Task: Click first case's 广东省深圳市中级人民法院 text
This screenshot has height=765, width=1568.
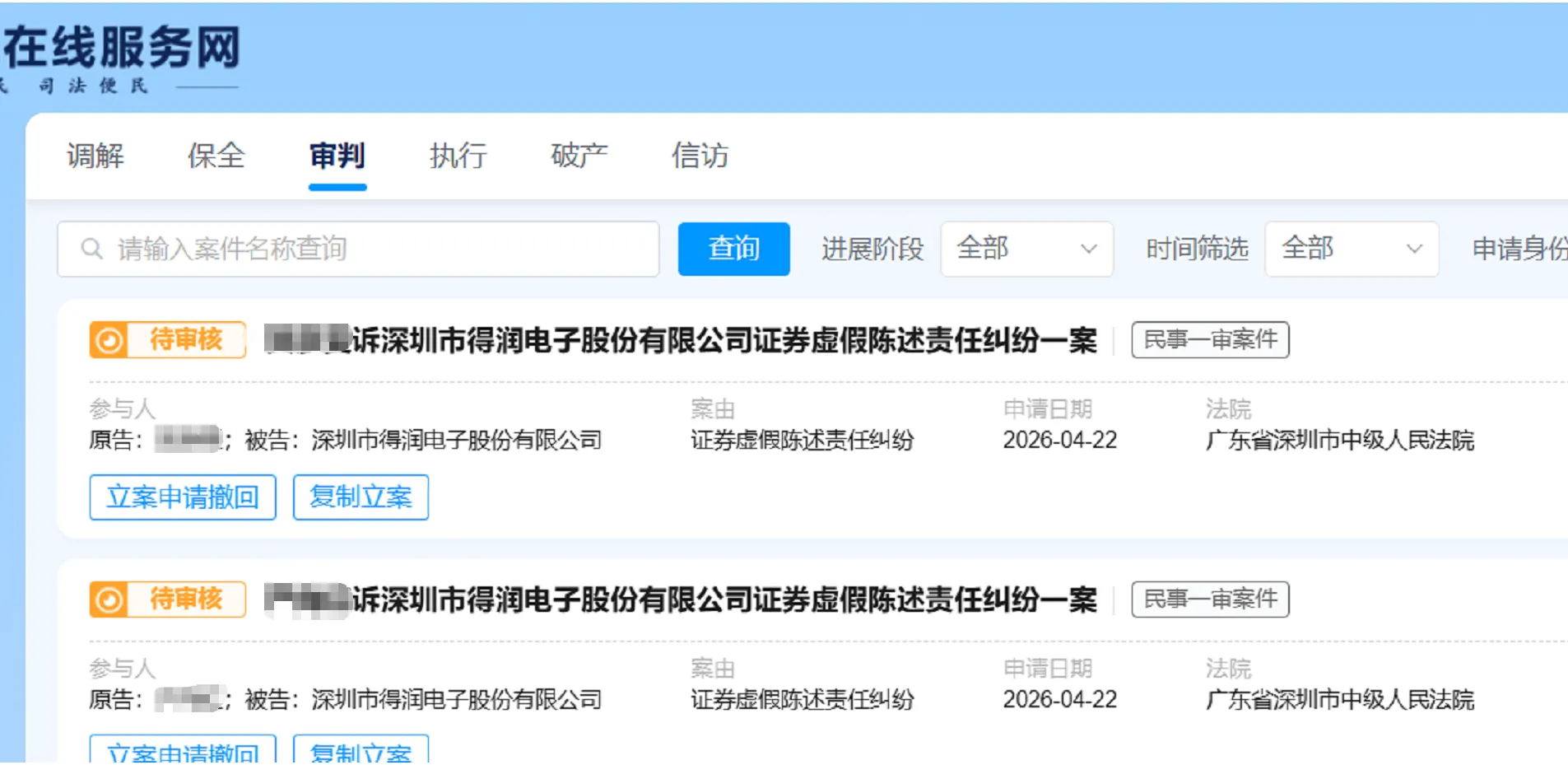Action: point(1340,440)
